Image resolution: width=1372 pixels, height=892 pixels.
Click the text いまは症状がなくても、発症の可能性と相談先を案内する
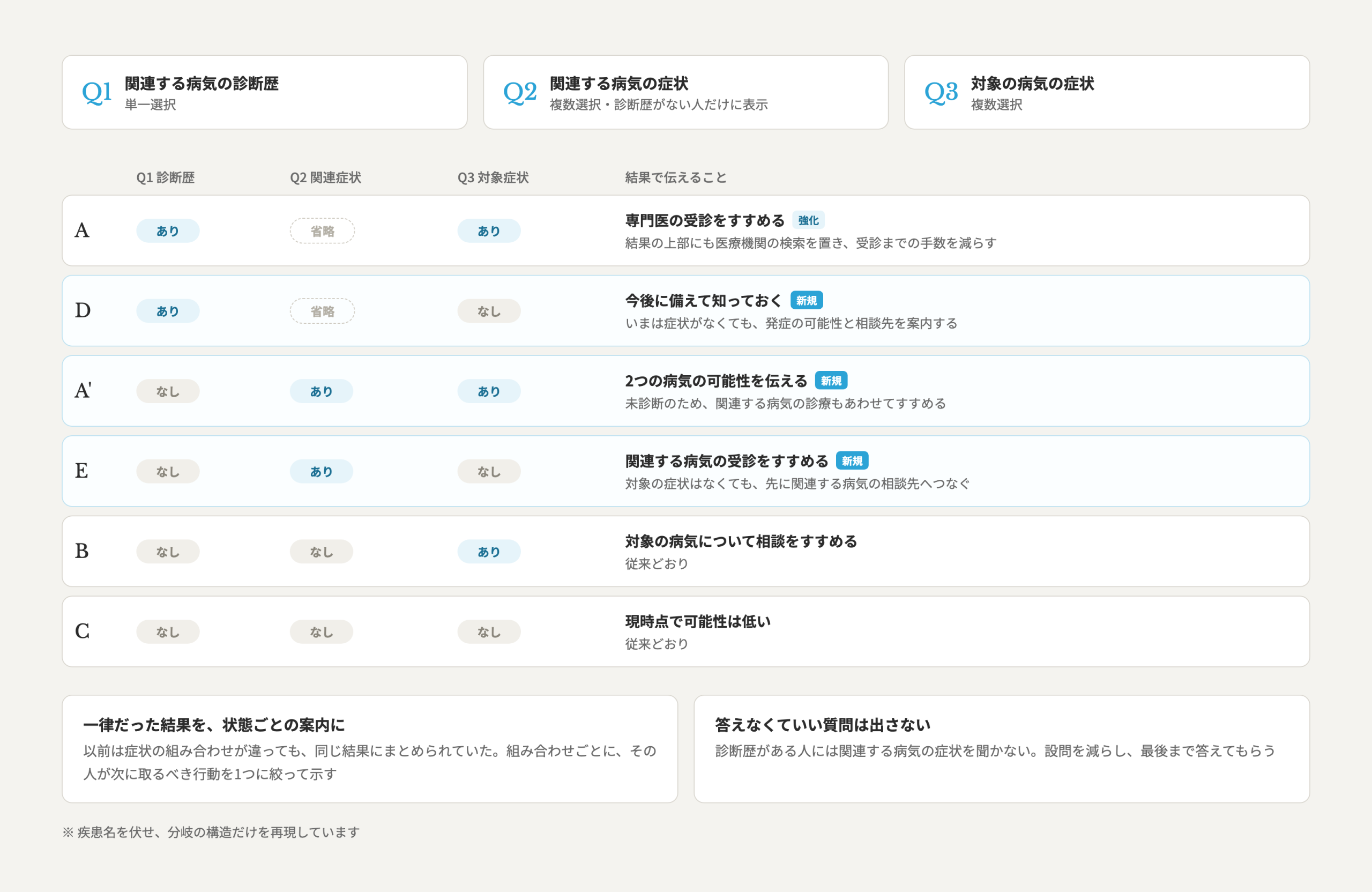pyautogui.click(x=792, y=323)
